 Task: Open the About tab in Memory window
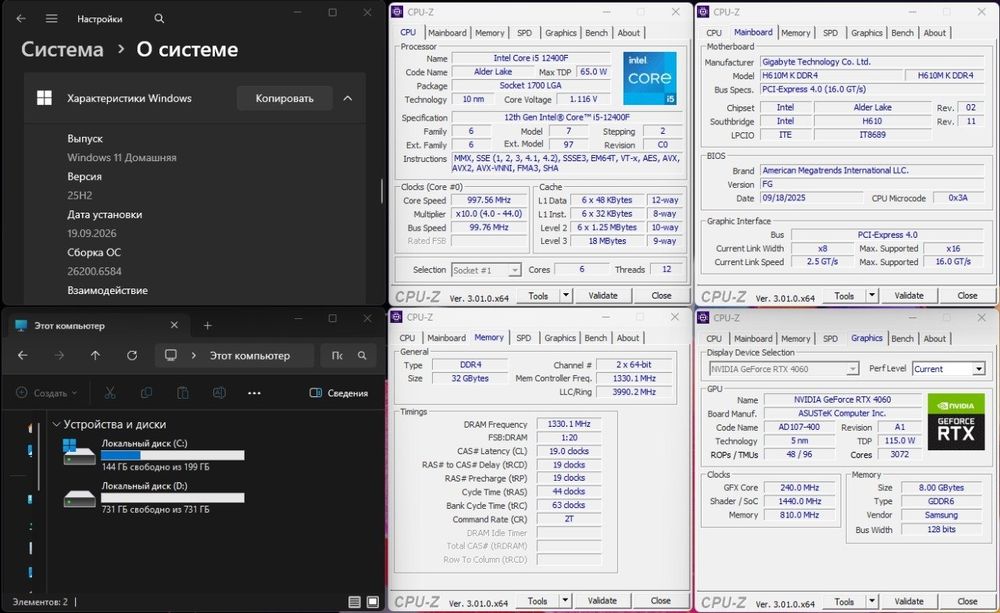coord(628,337)
